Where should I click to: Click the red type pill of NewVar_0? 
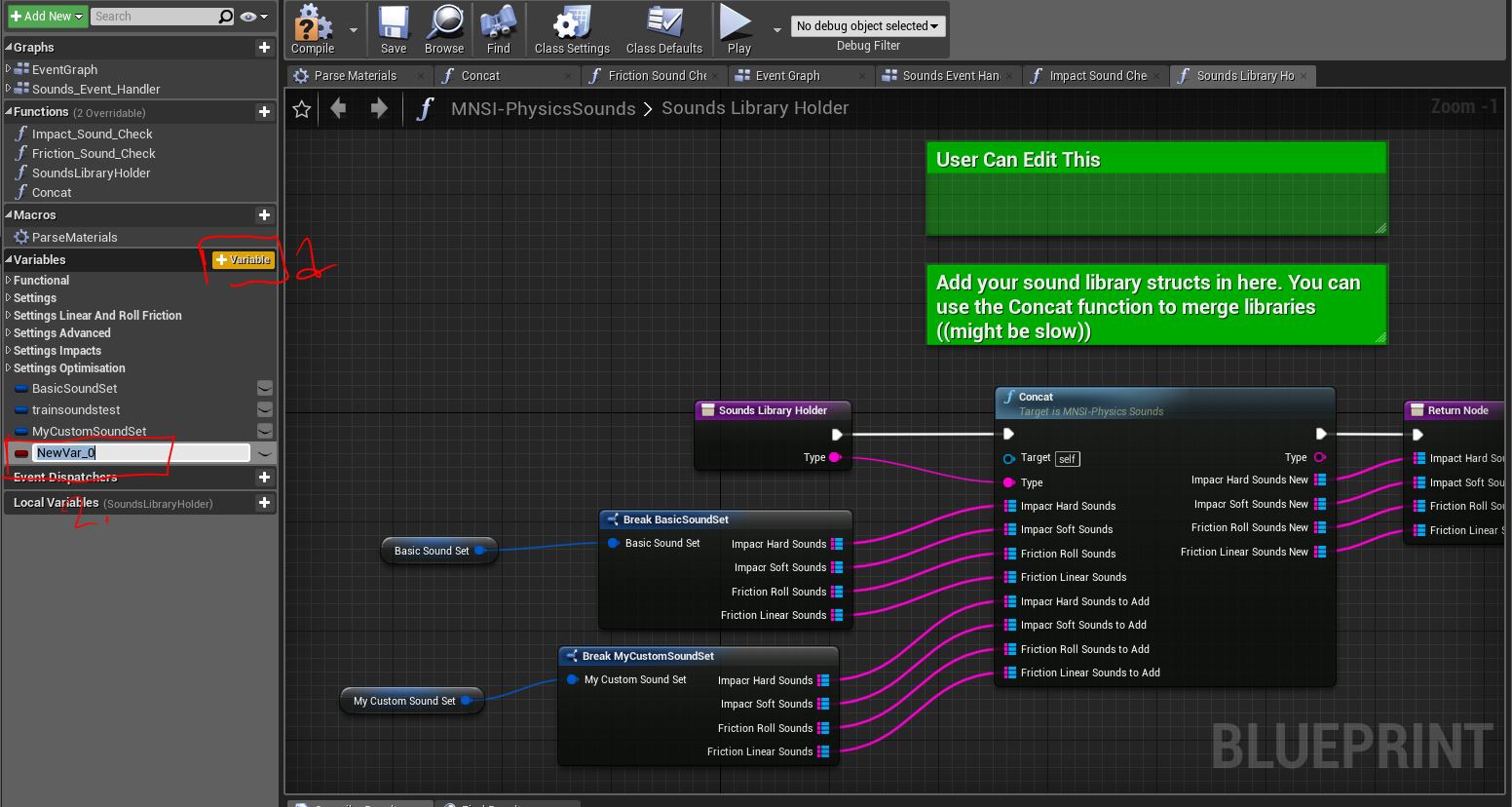pos(21,453)
